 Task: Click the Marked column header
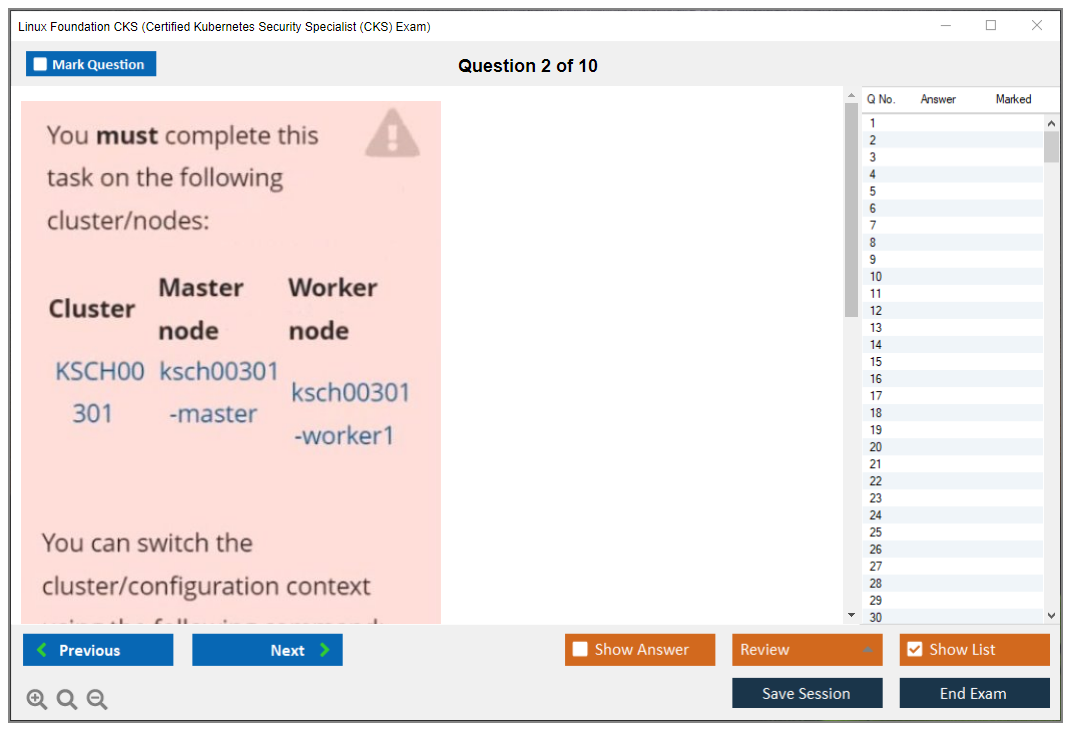(1013, 99)
